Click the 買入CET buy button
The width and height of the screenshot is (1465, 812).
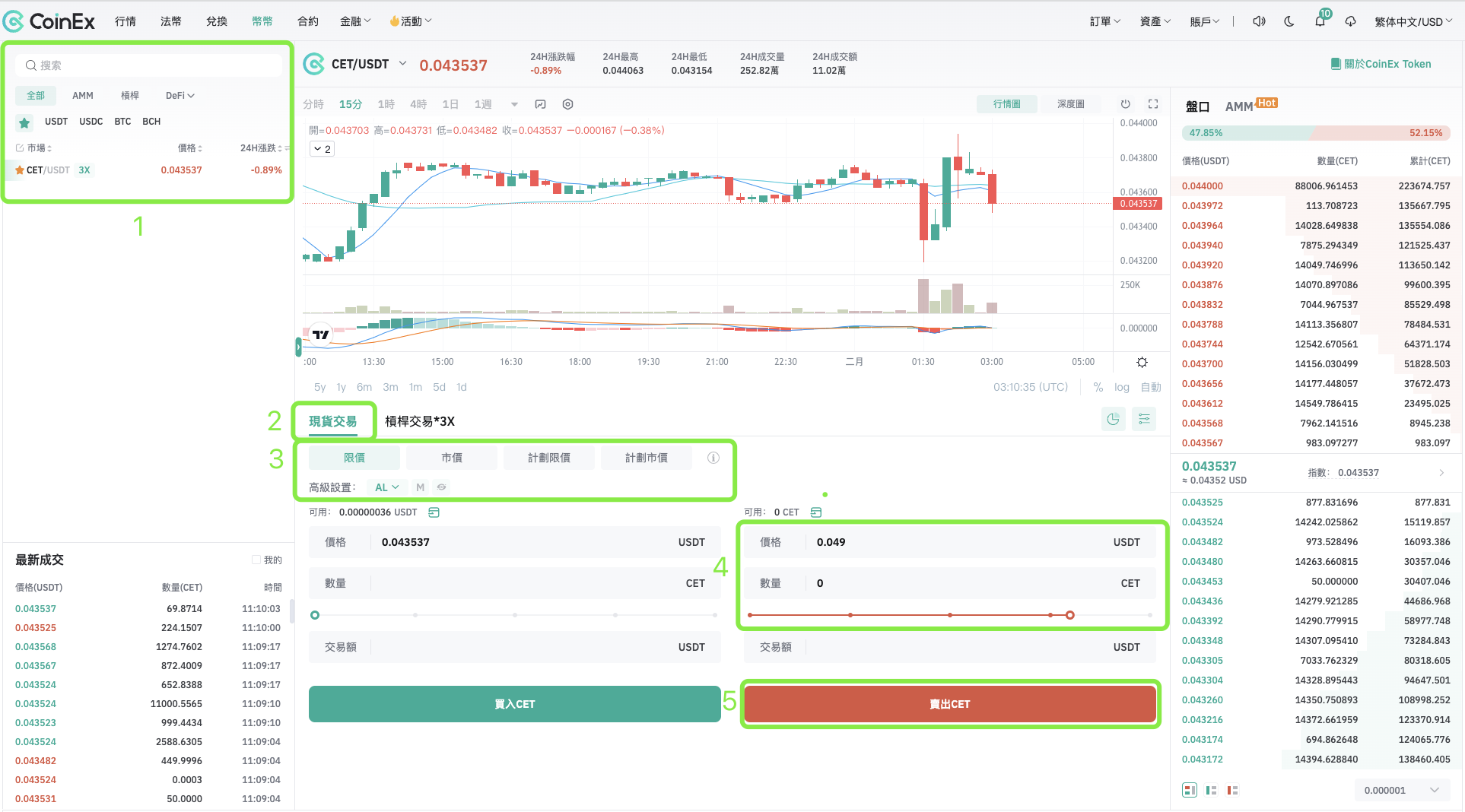tap(515, 704)
